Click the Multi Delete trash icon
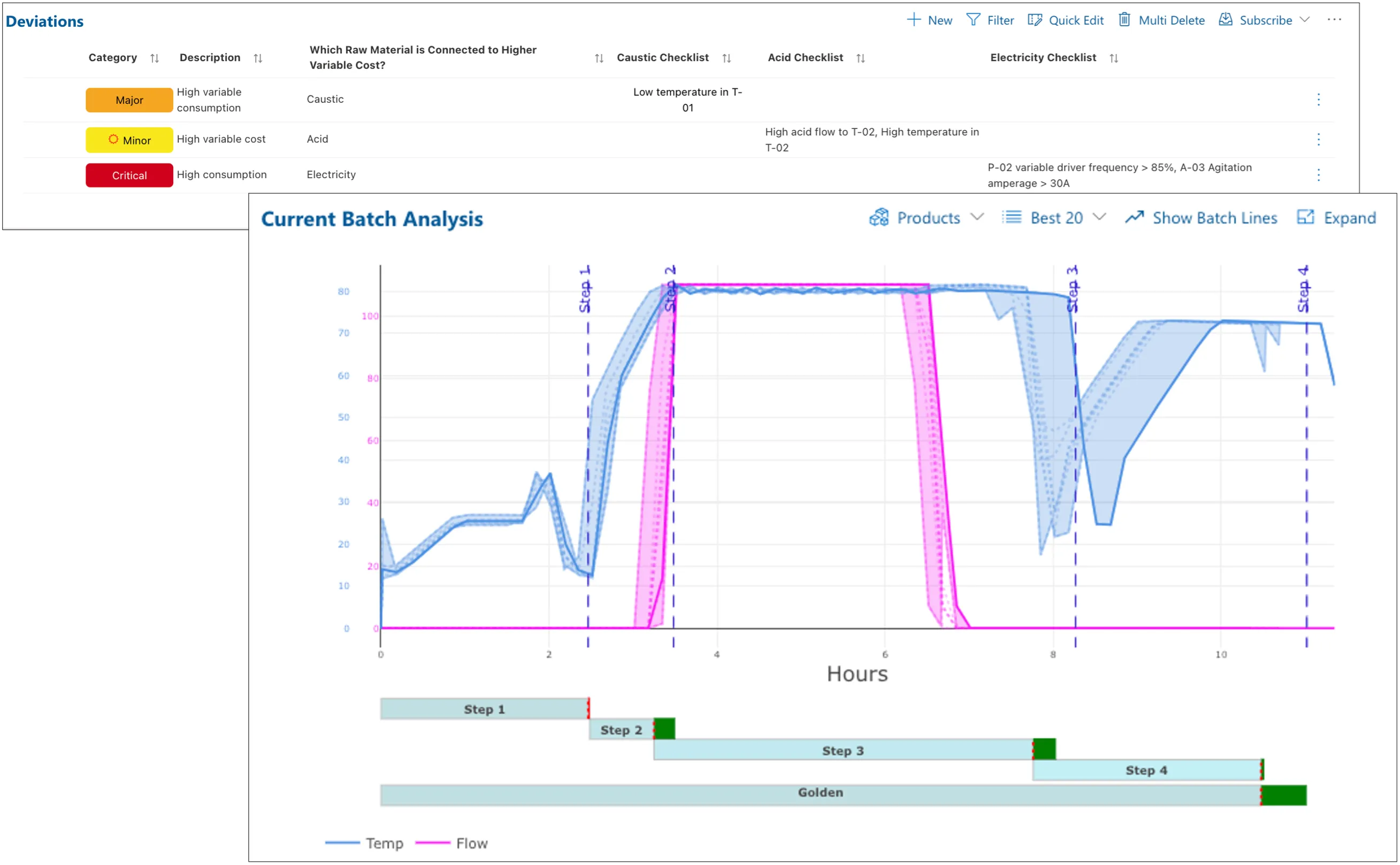This screenshot has width=1400, height=865. [x=1125, y=20]
